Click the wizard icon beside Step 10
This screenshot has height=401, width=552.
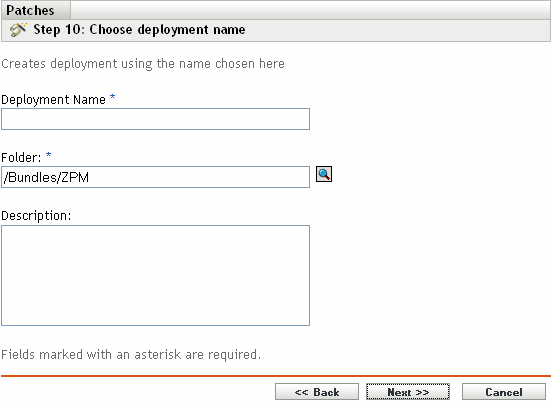18,30
